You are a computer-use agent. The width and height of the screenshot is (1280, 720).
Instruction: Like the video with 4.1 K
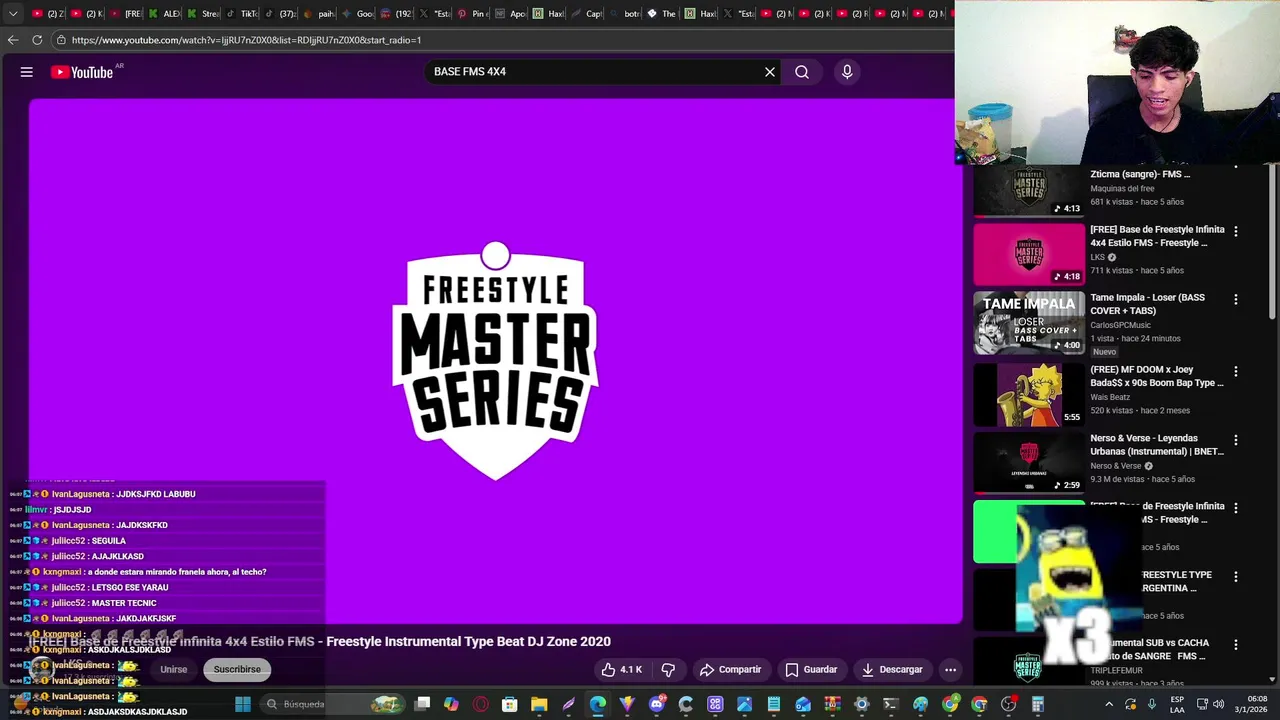pos(622,670)
